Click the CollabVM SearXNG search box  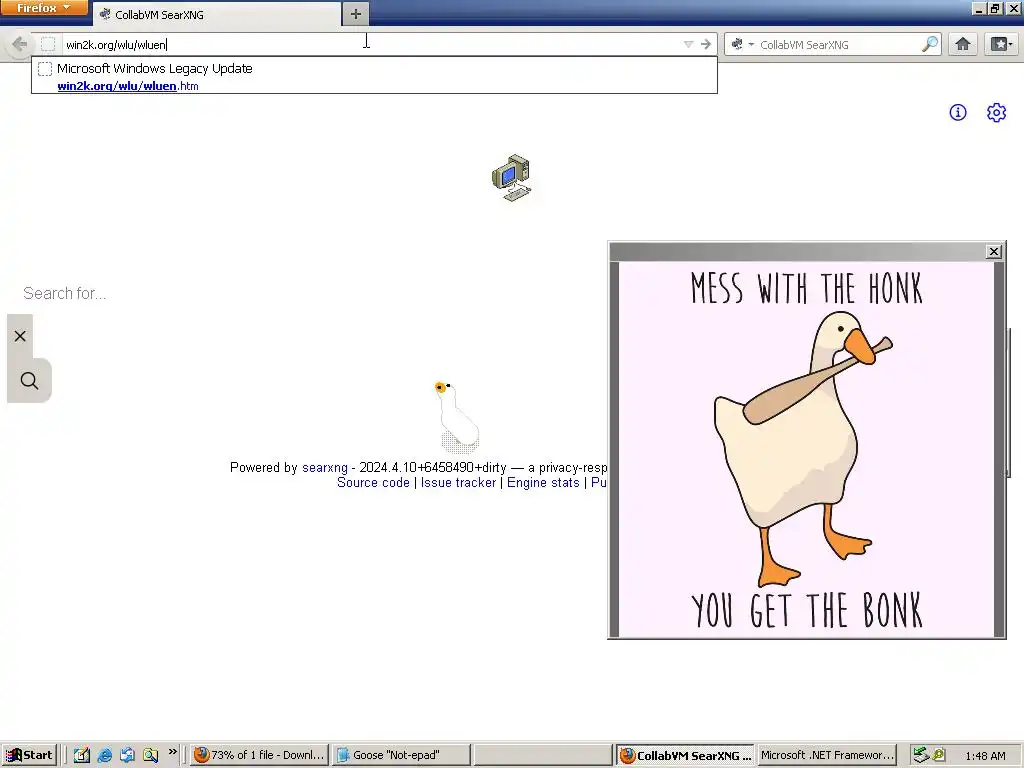point(839,44)
